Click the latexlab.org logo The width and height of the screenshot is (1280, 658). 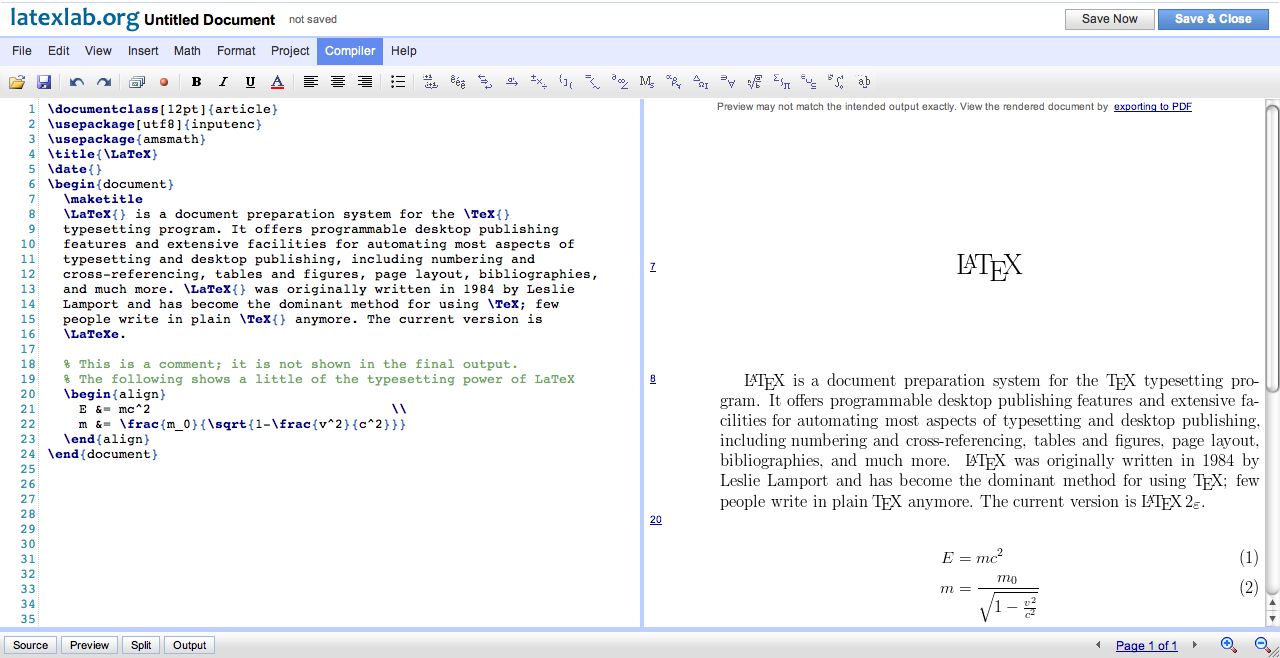[x=74, y=17]
